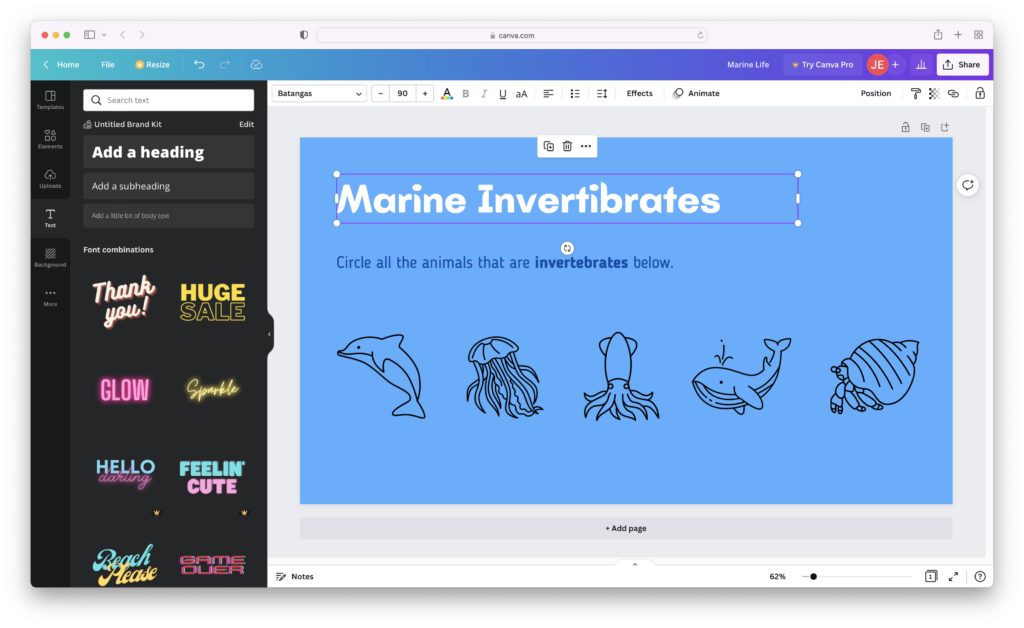
Task: Adjust the zoom slider handle
Action: pyautogui.click(x=813, y=576)
